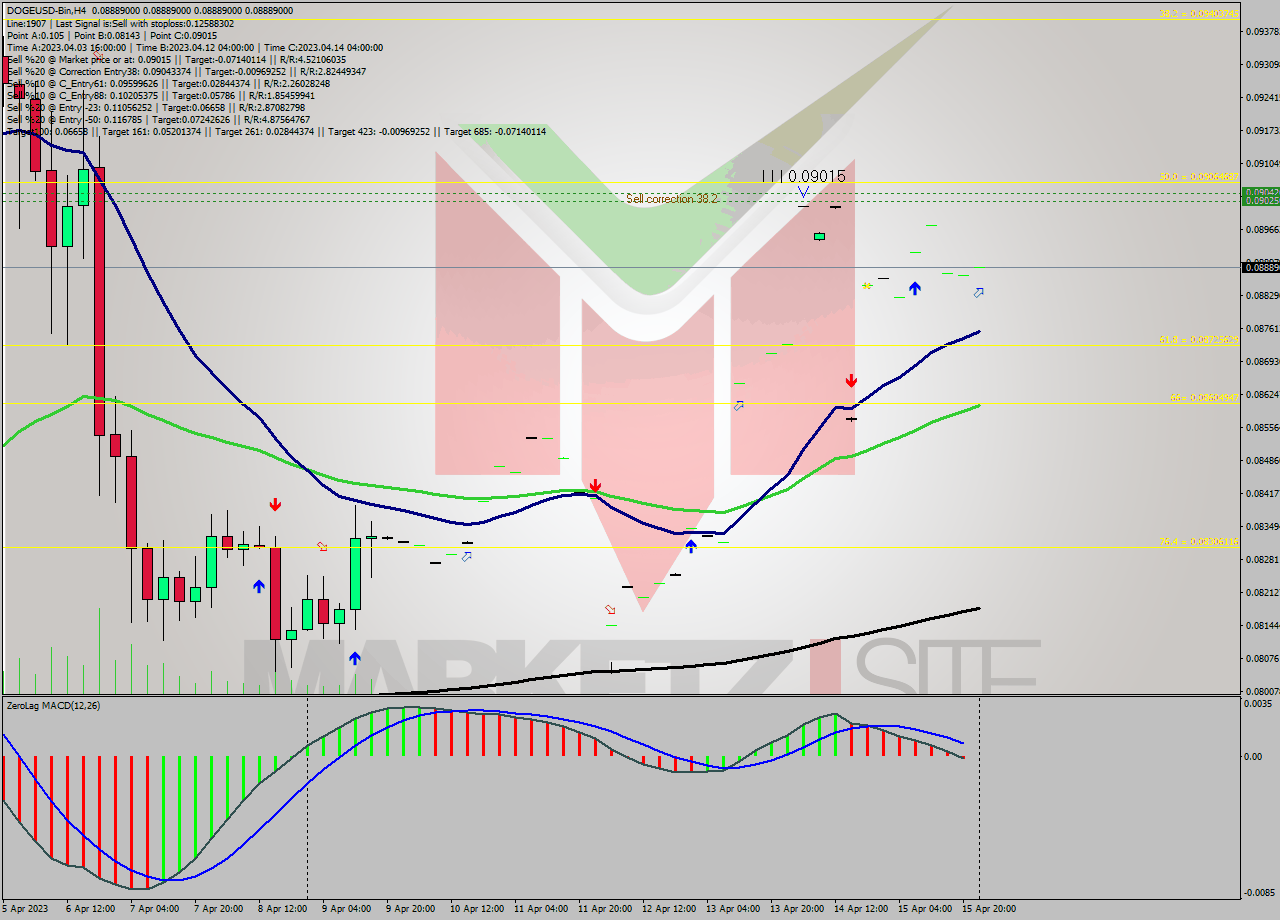Click the 5 Apr 2023 date label
This screenshot has height=920, width=1280.
(23, 909)
